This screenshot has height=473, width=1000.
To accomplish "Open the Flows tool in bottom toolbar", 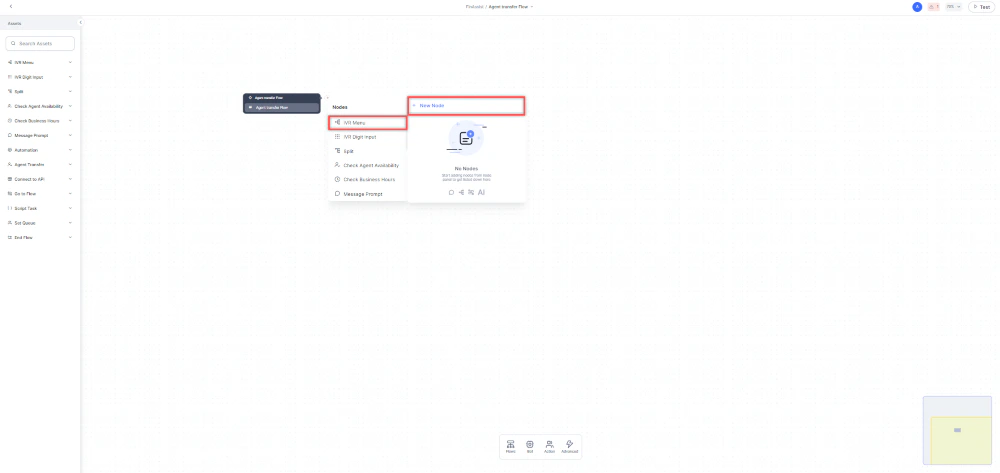I will [x=510, y=446].
